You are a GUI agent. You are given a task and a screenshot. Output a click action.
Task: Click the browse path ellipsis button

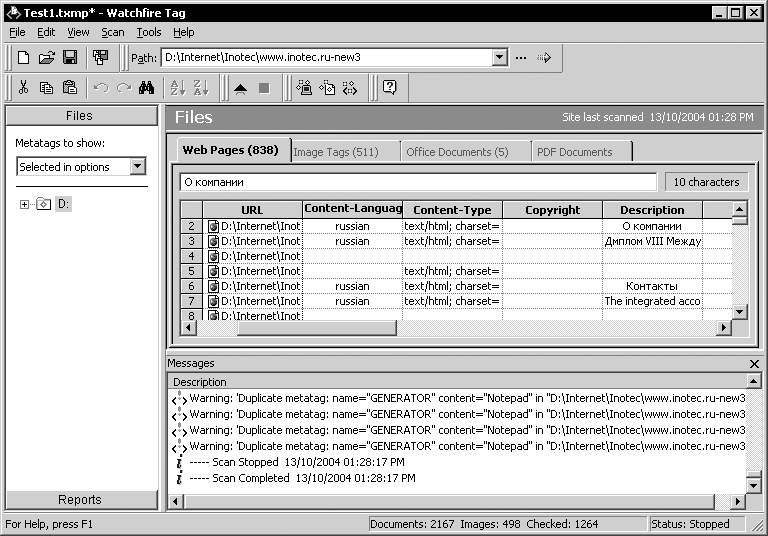tap(521, 58)
